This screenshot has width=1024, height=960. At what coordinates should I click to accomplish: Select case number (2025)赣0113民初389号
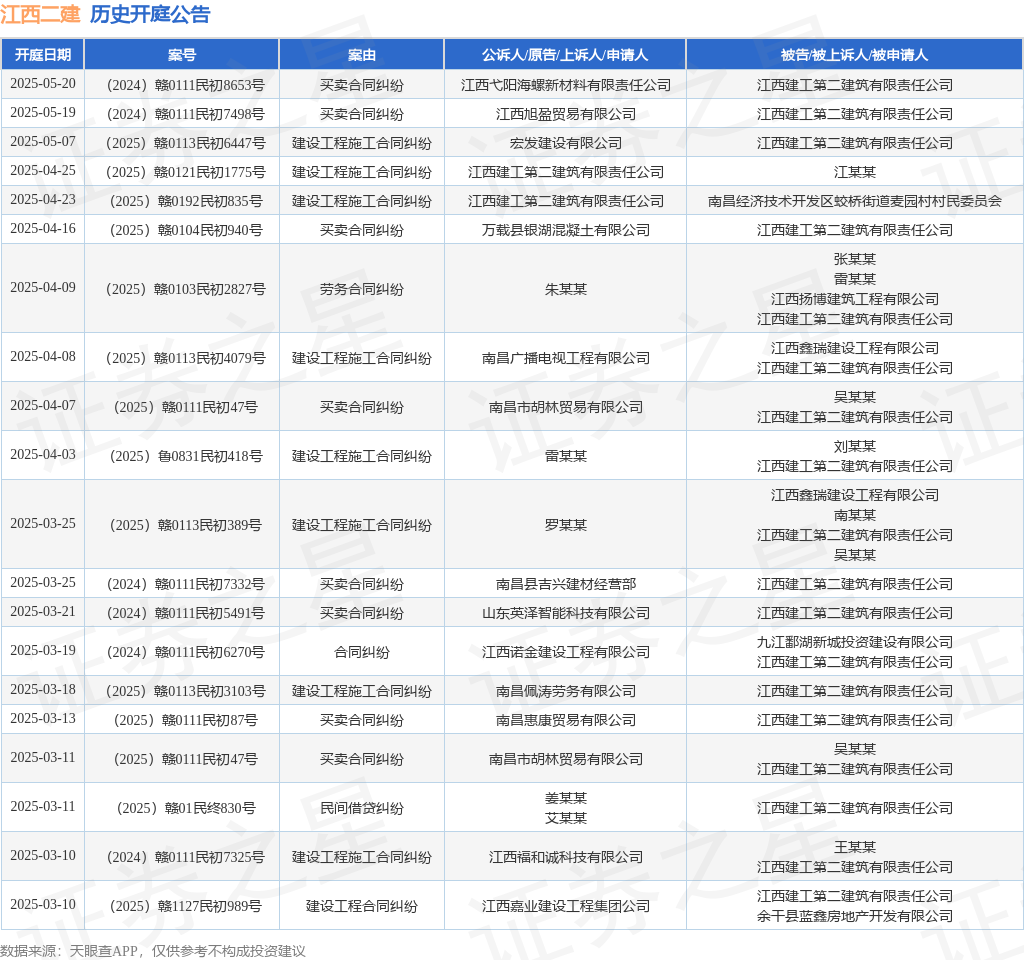(185, 525)
